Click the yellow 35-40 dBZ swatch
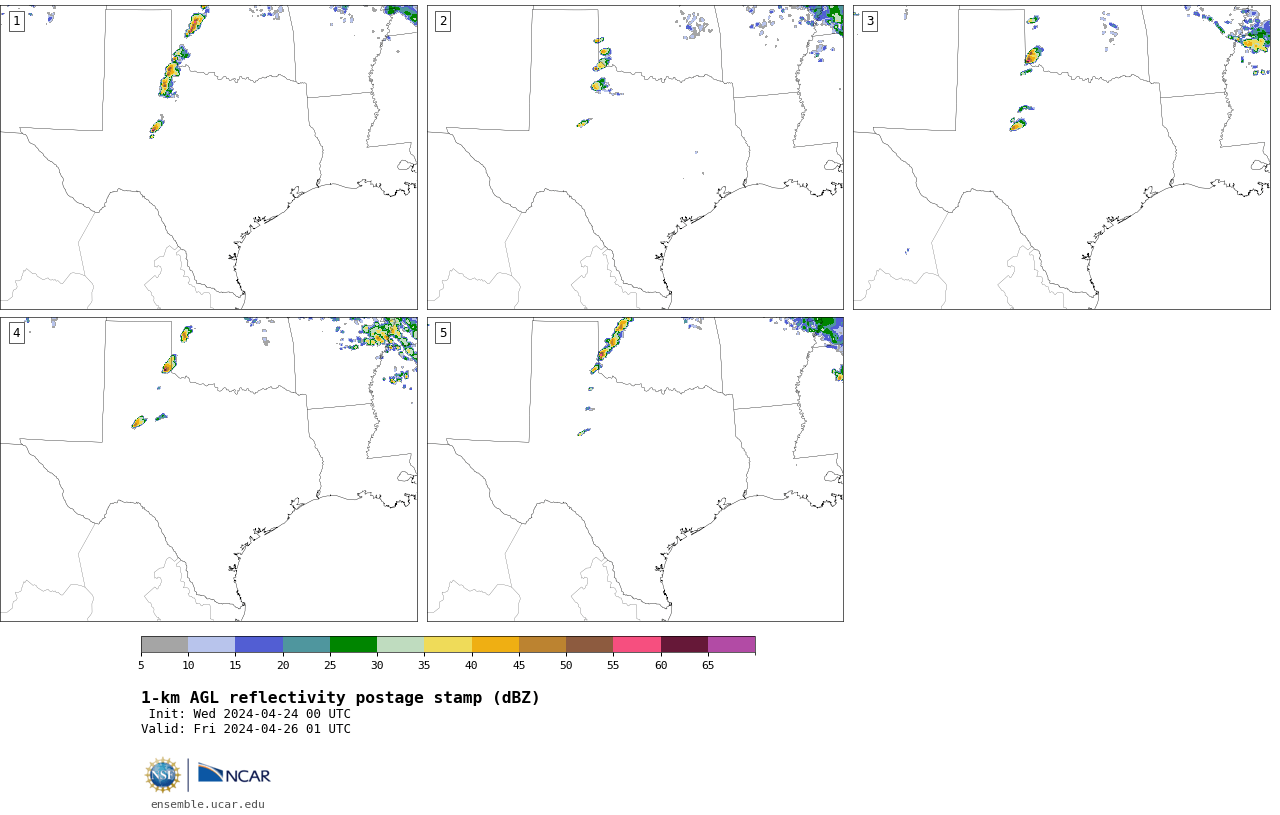The image size is (1280, 815). 448,645
